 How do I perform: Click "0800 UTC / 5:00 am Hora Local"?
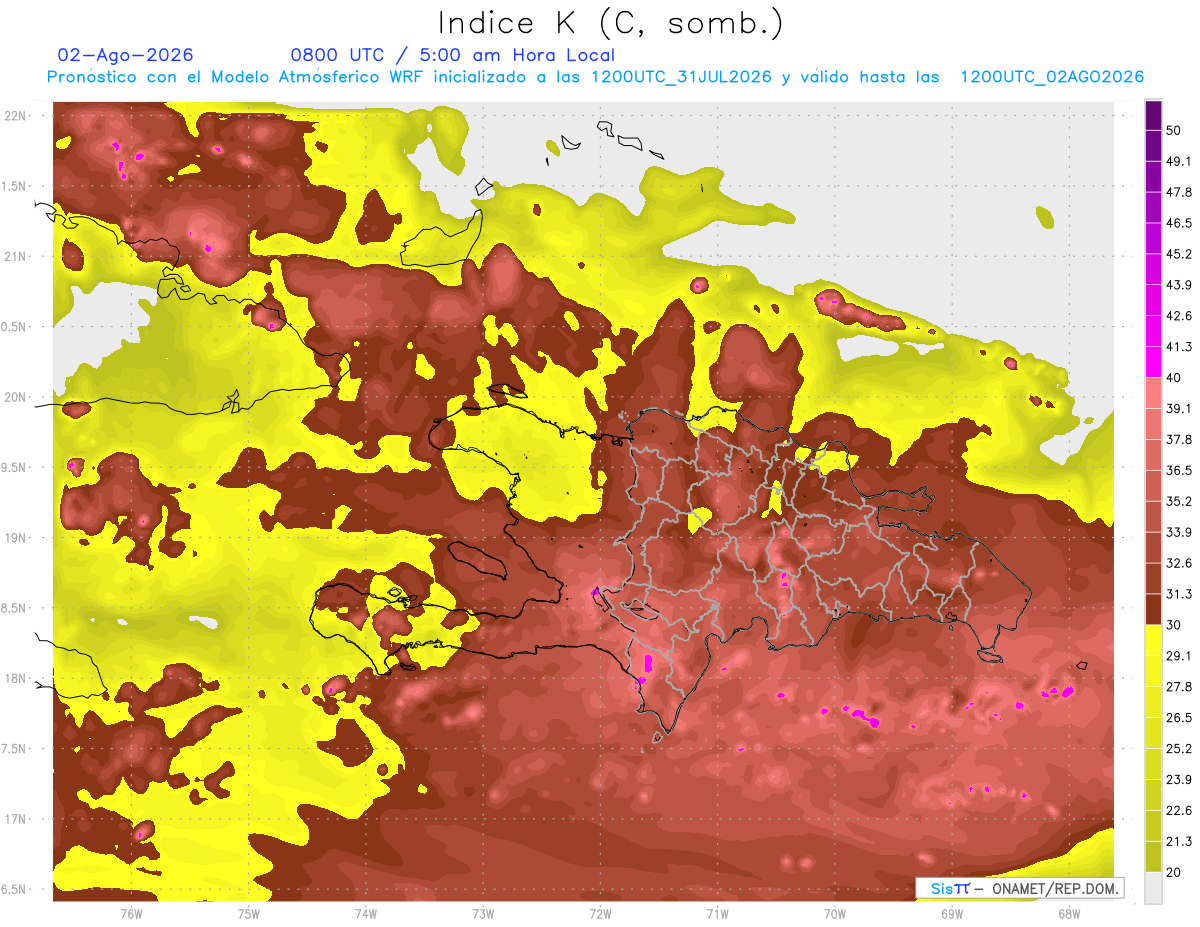click(452, 55)
